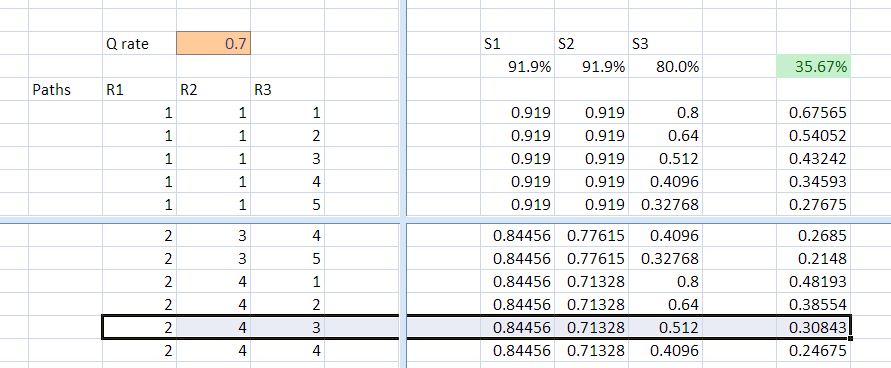Select the result cell 0.2685
The height and width of the screenshot is (368, 891).
813,236
